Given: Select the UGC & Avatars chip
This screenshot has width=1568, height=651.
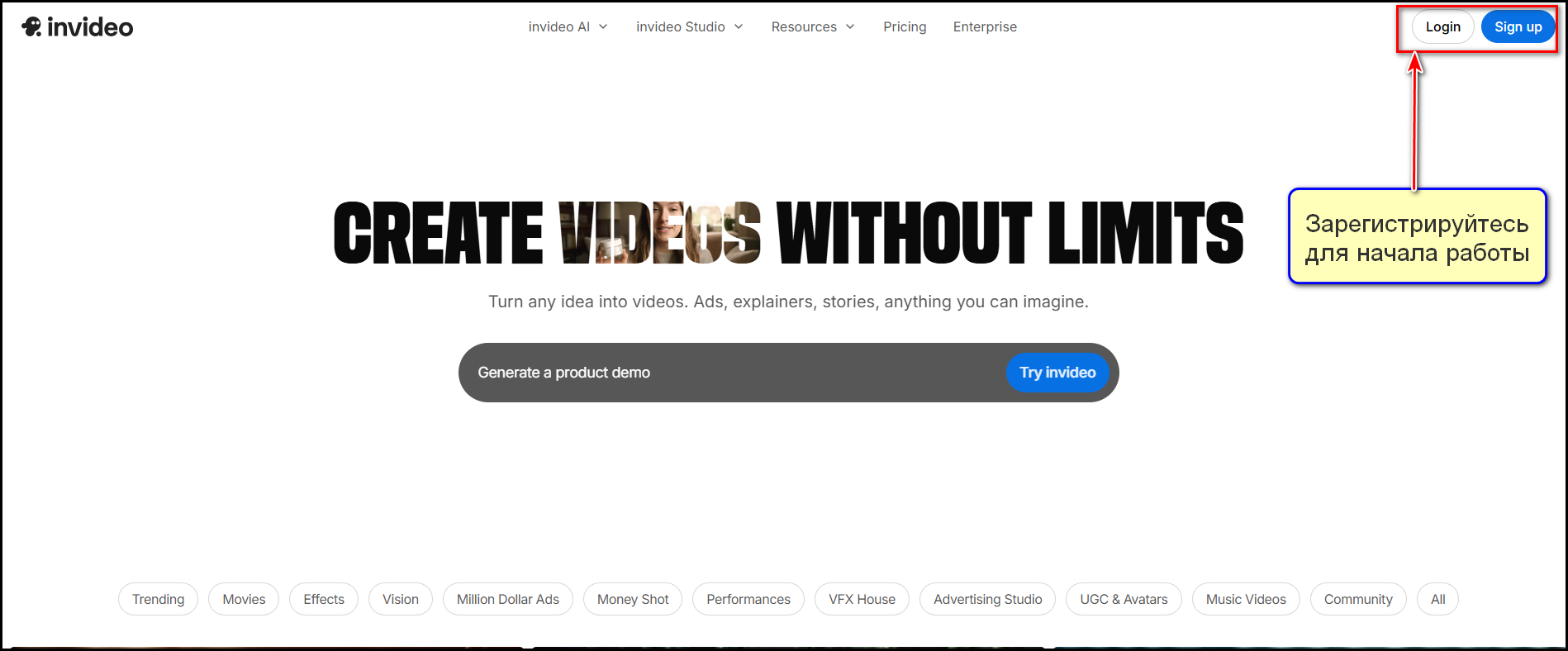Looking at the screenshot, I should pos(1124,599).
